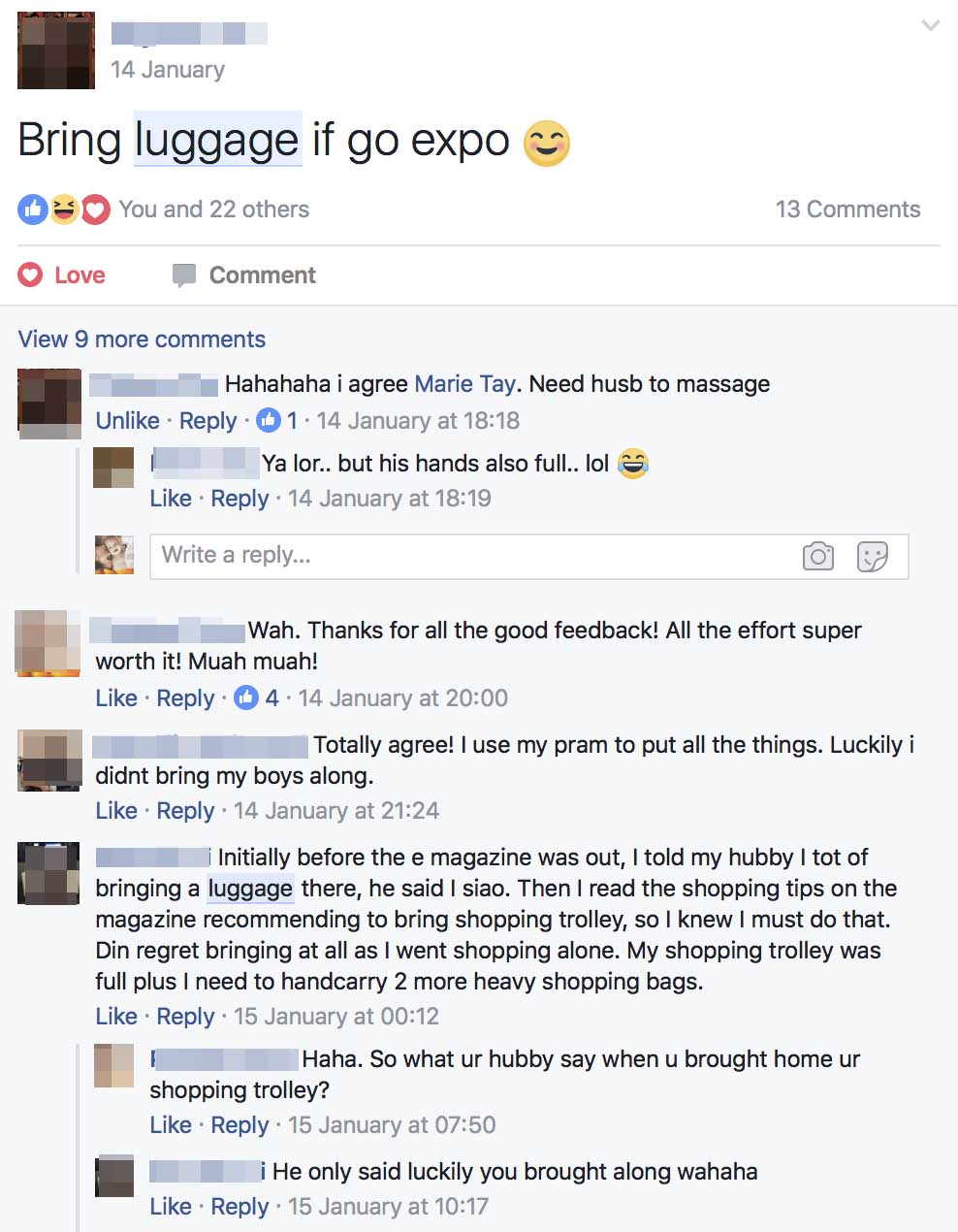The image size is (958, 1232).
Task: Expand View 9 more comments
Action: (x=142, y=340)
